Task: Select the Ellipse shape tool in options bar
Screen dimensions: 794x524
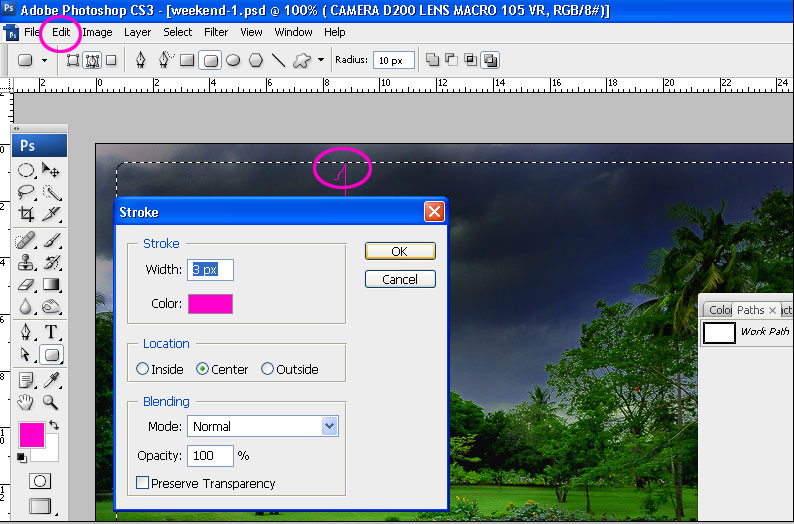Action: point(233,60)
